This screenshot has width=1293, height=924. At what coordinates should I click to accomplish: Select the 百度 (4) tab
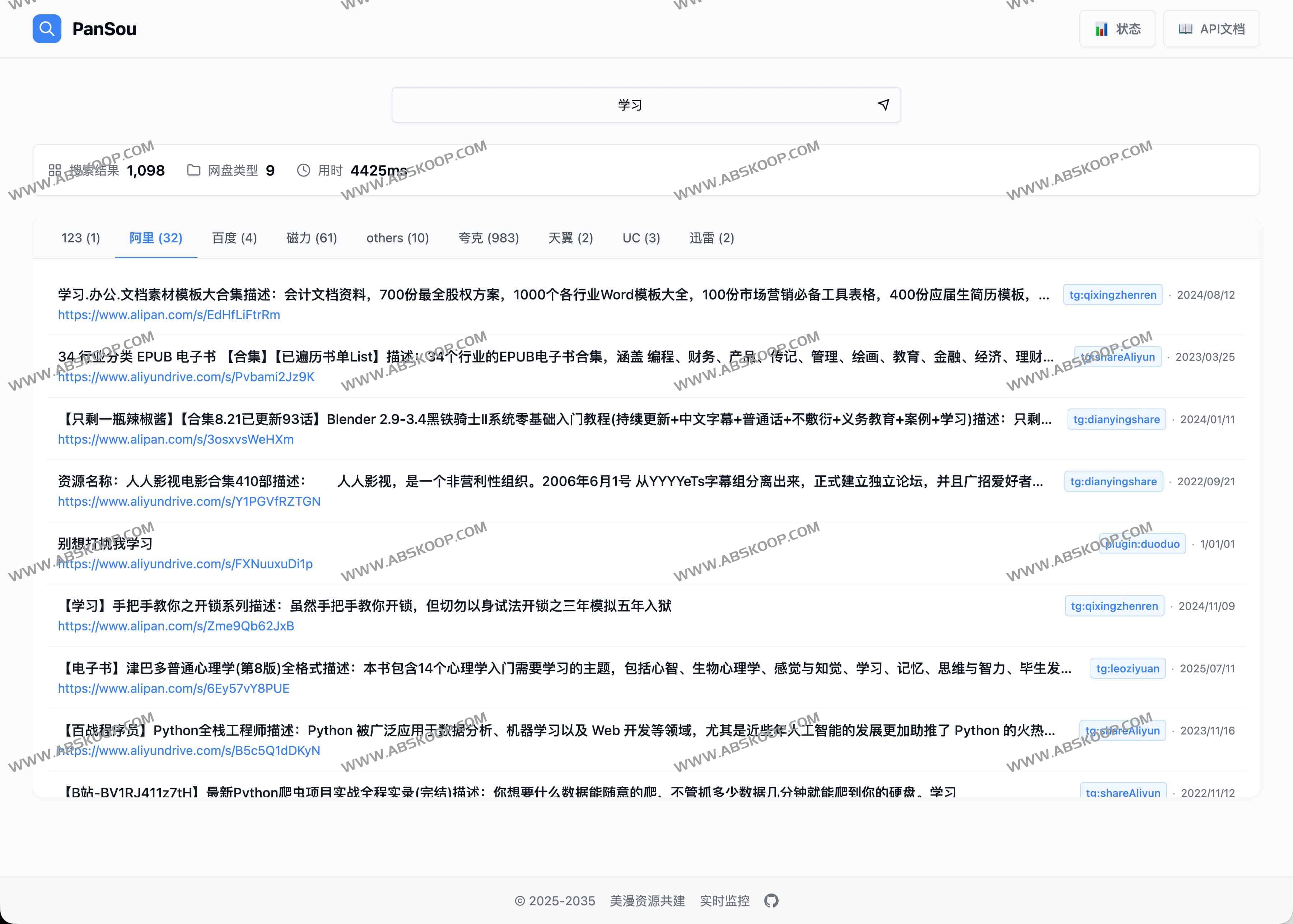234,238
